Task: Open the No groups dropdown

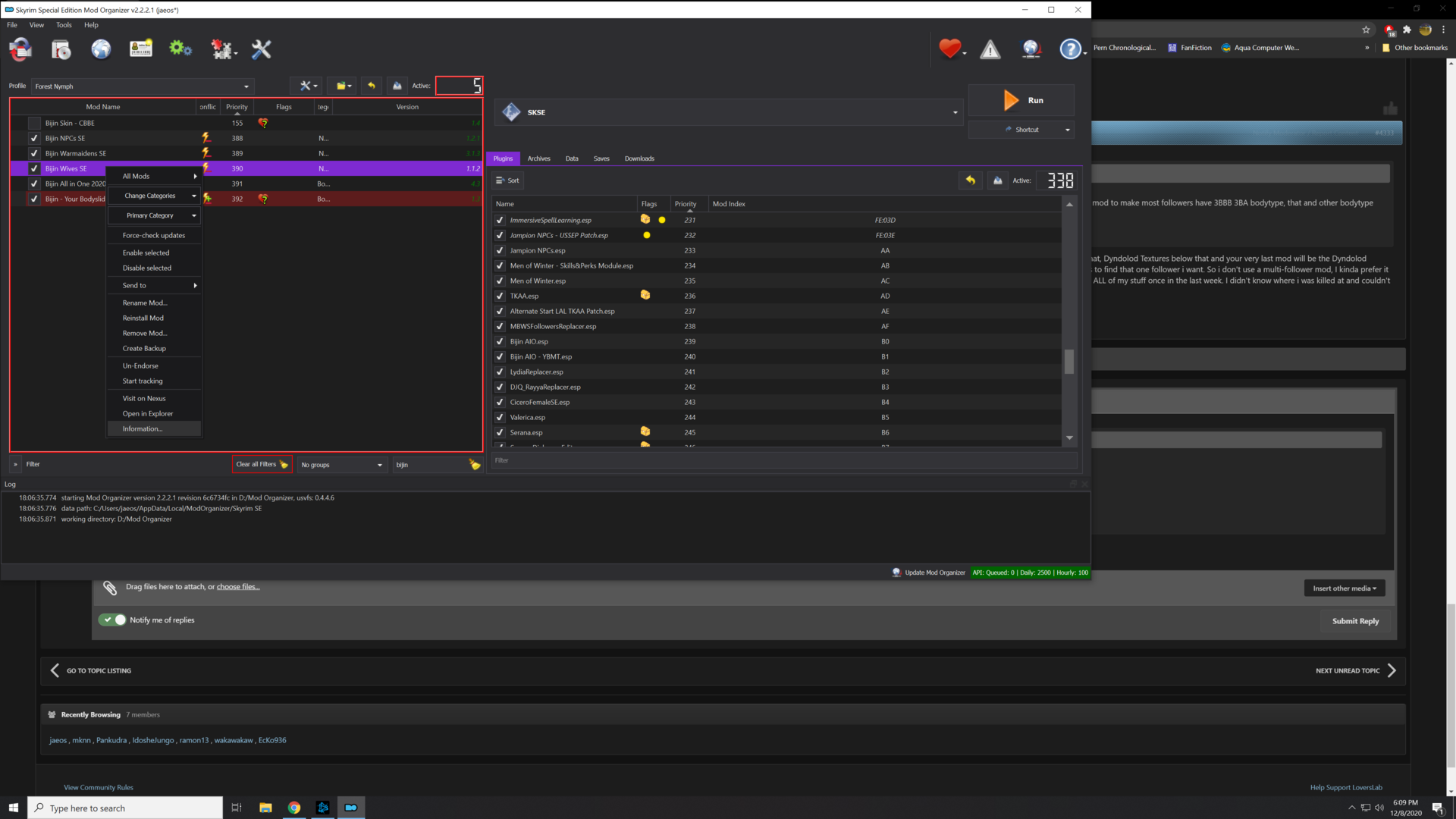Action: 342,465
